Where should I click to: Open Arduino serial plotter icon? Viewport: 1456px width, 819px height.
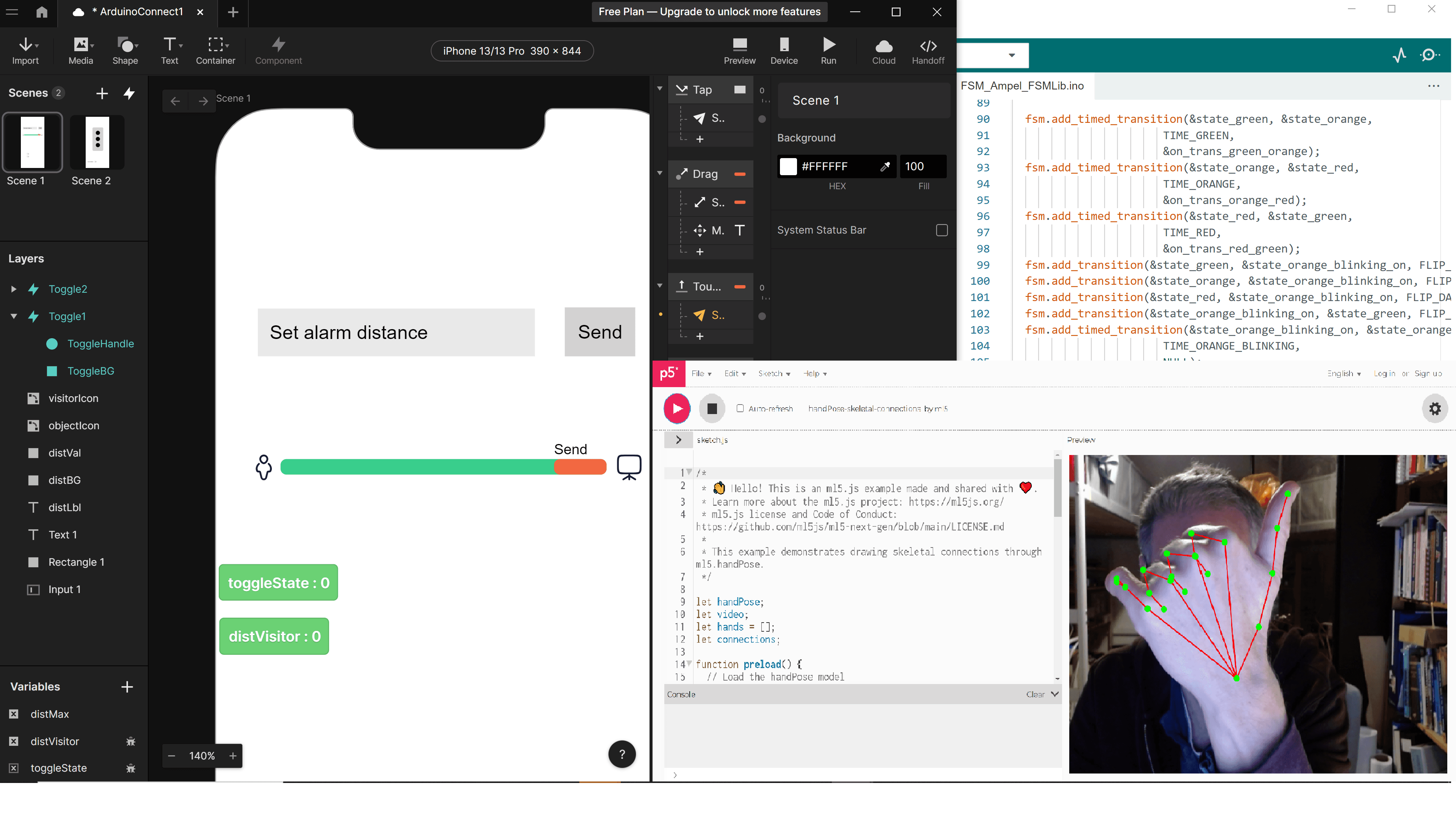pyautogui.click(x=1400, y=55)
